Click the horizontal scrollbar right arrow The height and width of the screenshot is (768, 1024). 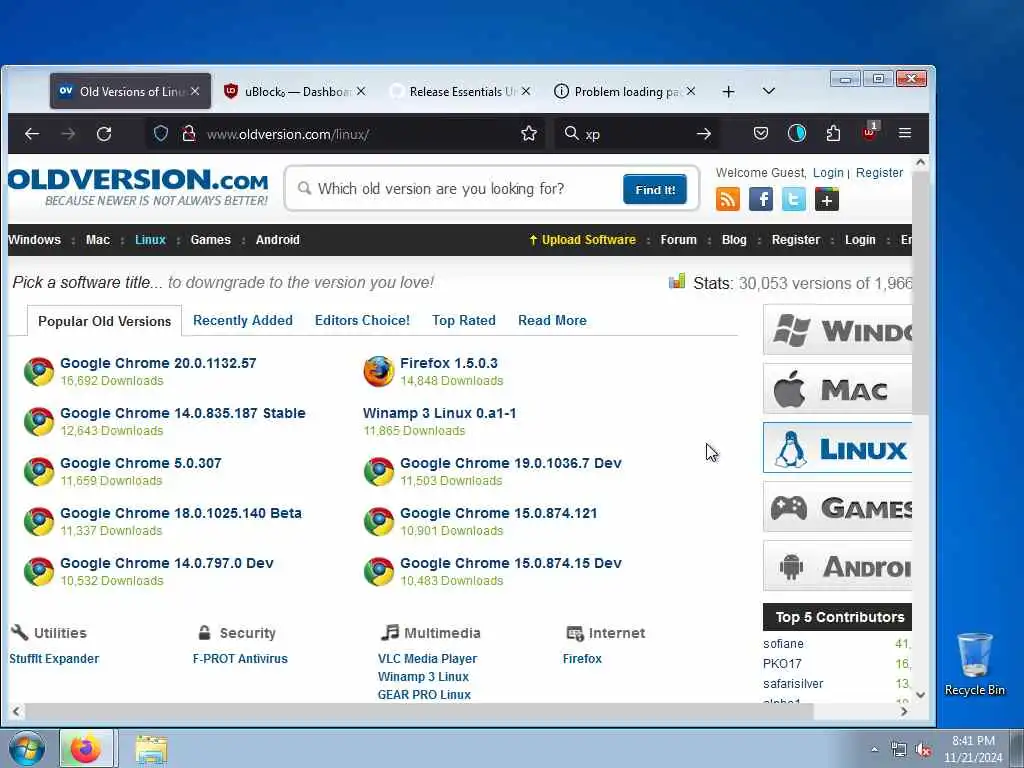(904, 711)
